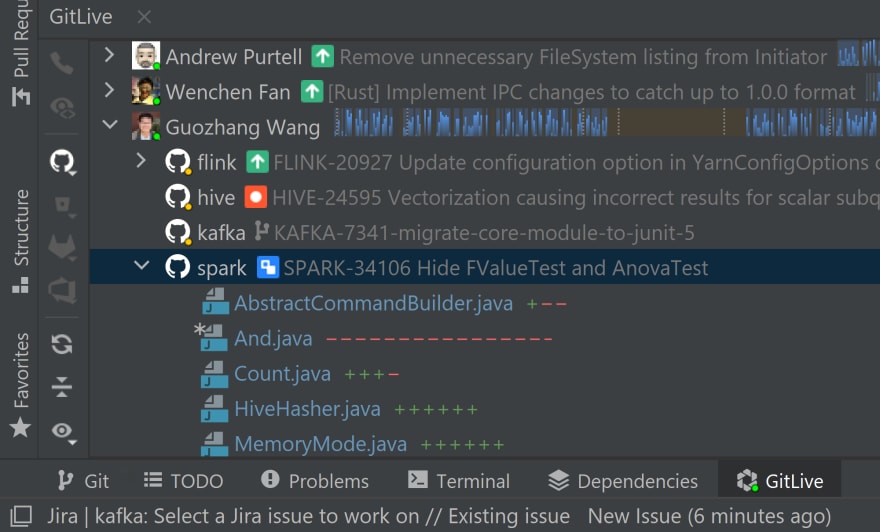Screen dimensions: 880x532
Task: Click SPARK-34106 Hide FValueTest issue title
Action: [496, 268]
